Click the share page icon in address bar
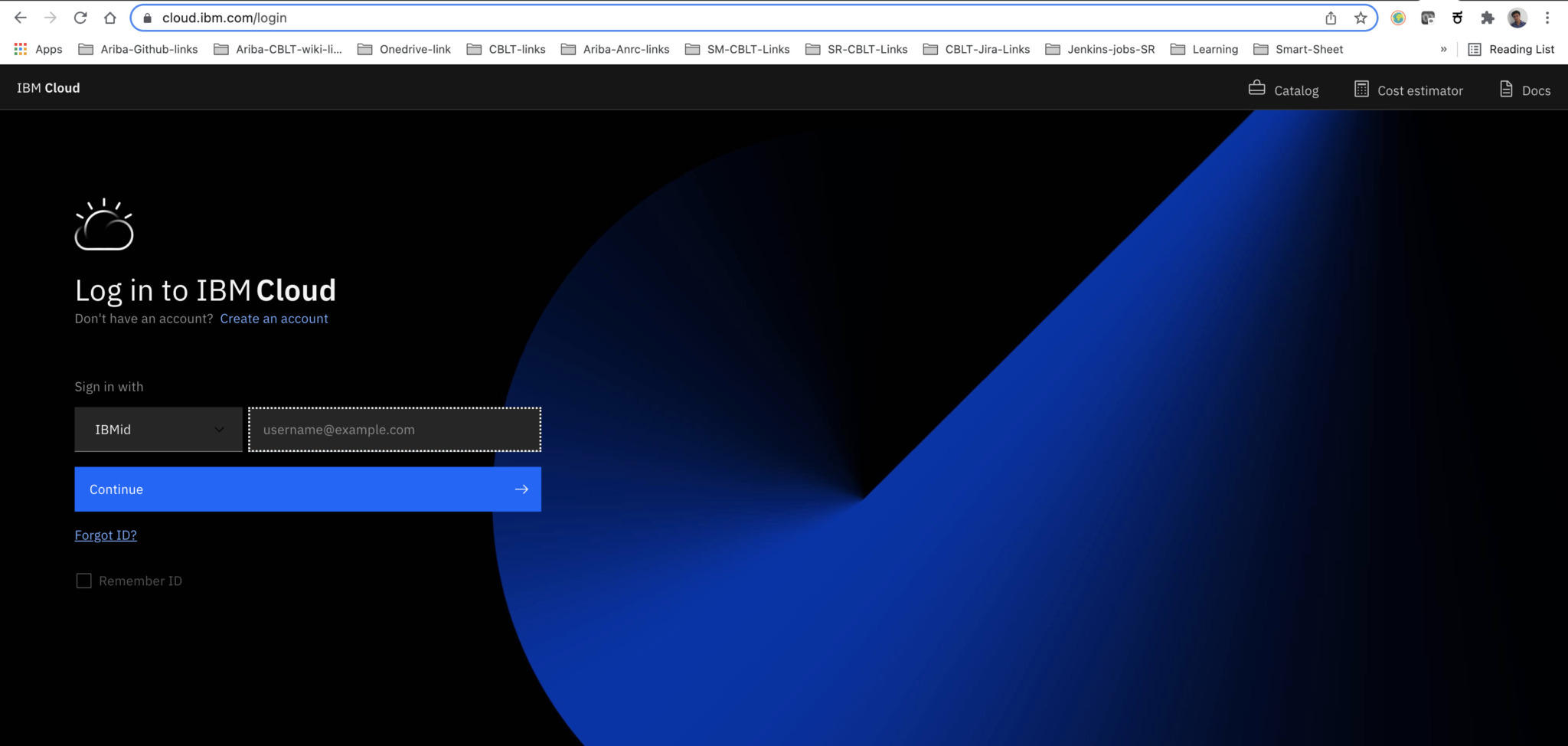 click(1331, 18)
